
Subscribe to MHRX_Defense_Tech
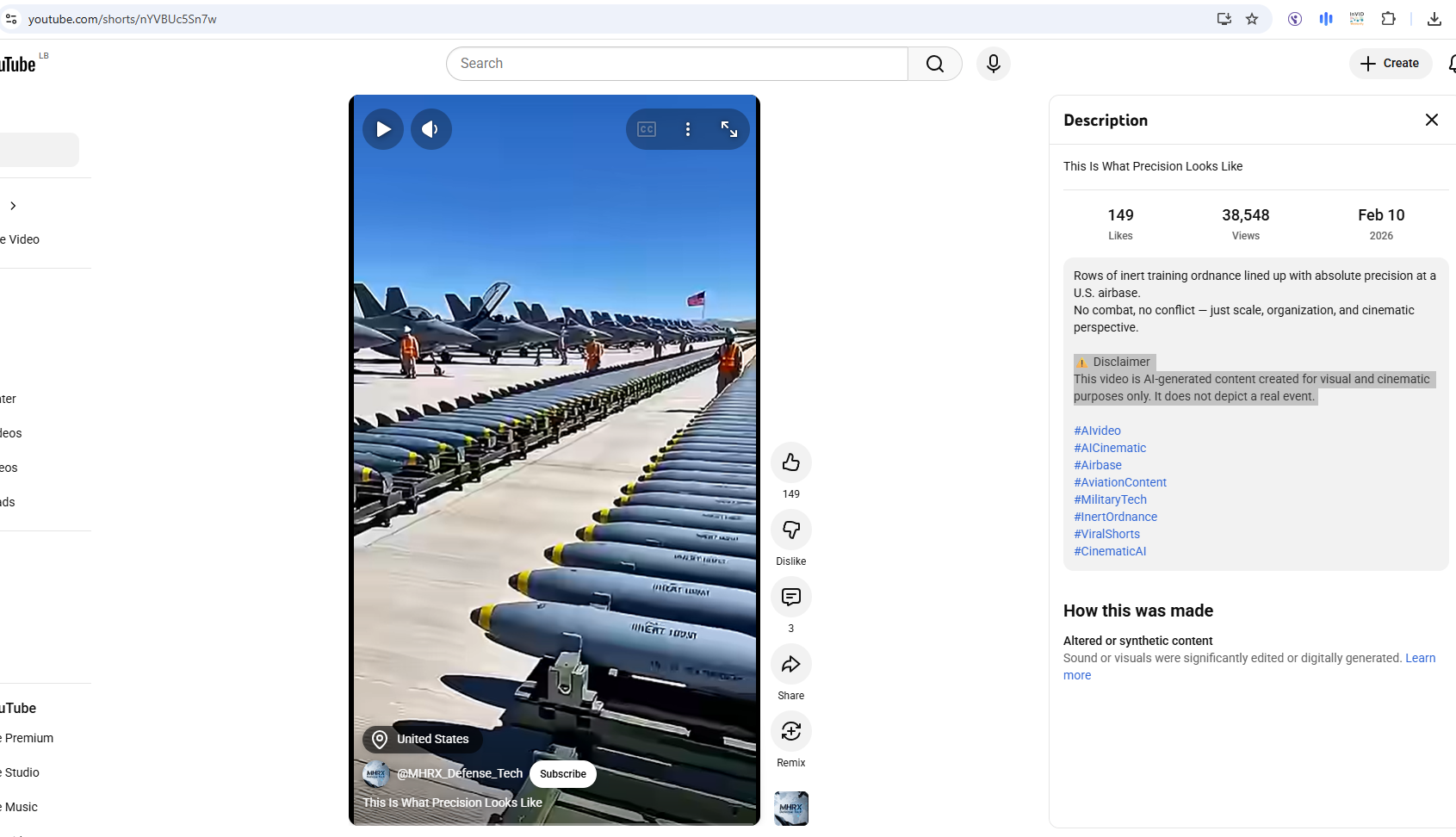coord(562,773)
